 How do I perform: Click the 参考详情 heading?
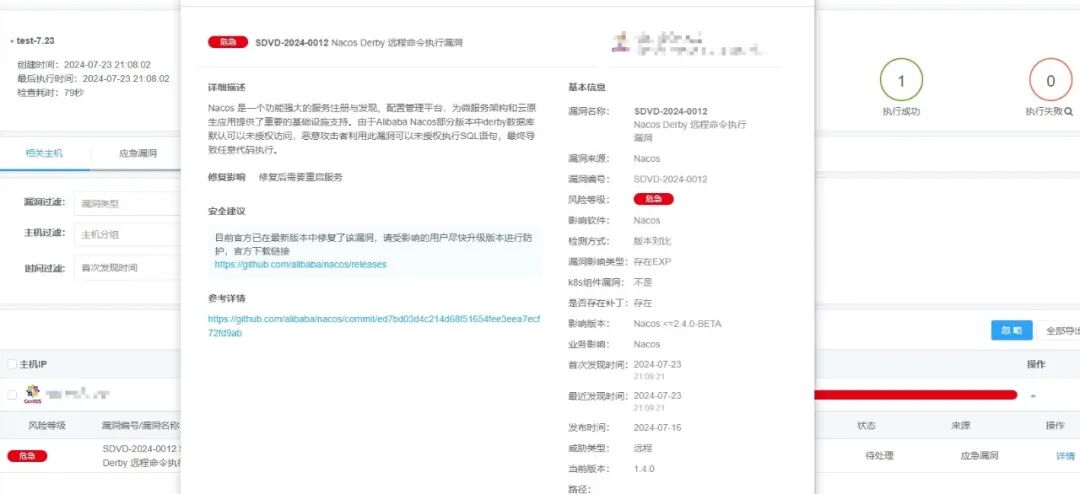[227, 298]
